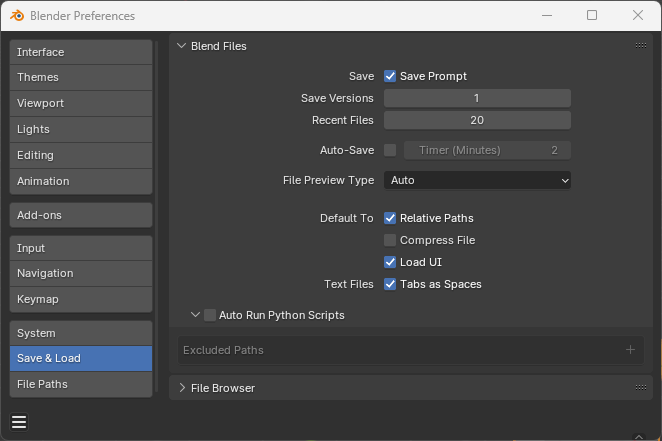Click the Blend Files panel drag grip

[641, 46]
